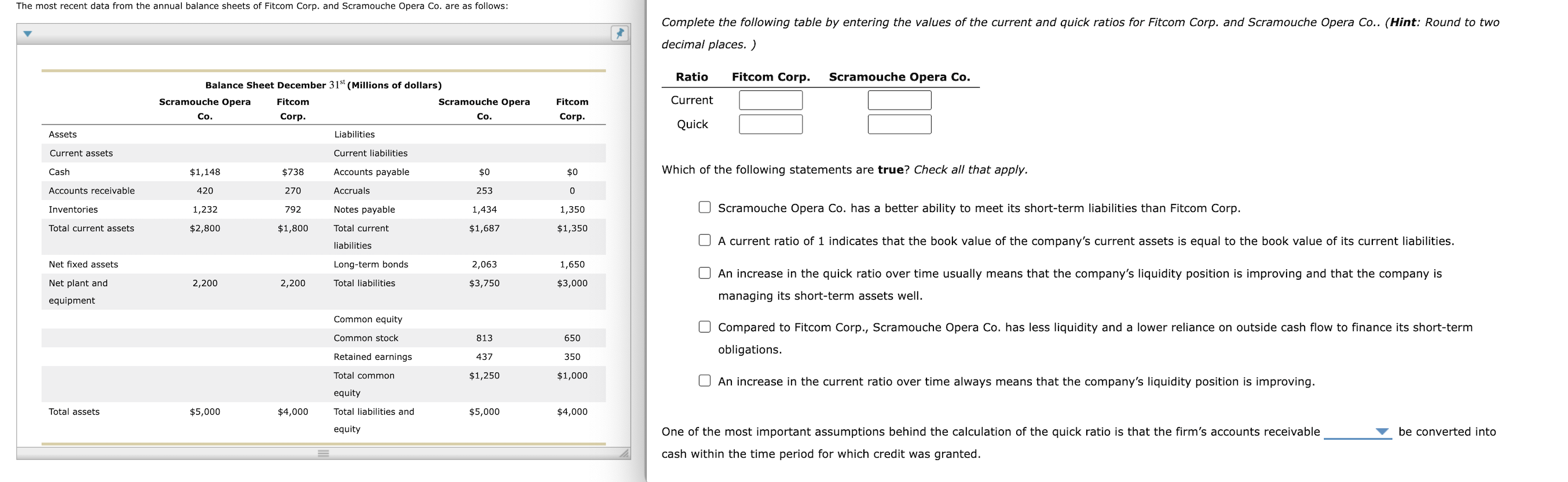Check 'increase in the current ratio' statement
Image resolution: width=1568 pixels, height=482 pixels.
pos(704,381)
